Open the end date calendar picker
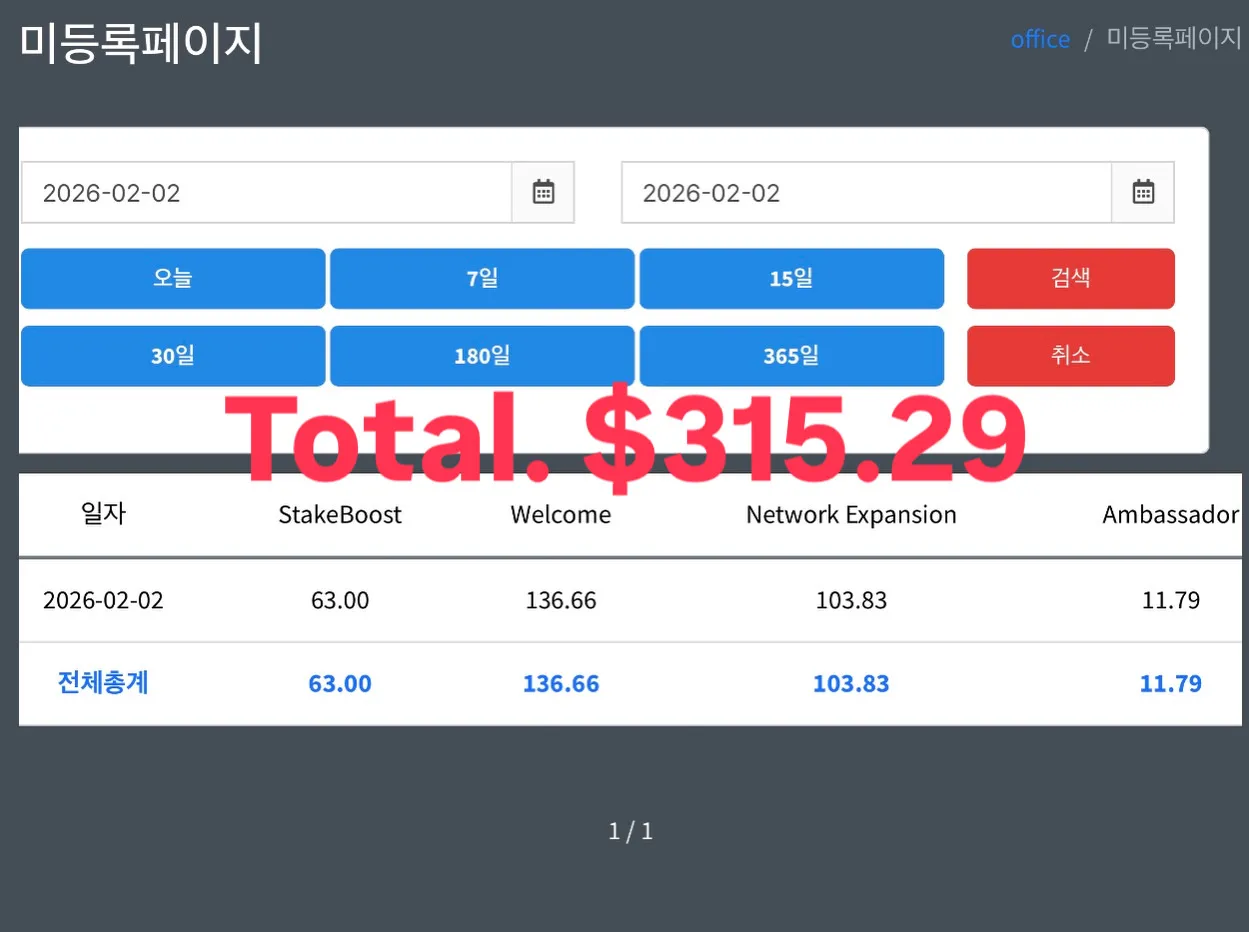The width and height of the screenshot is (1249, 932). click(x=1143, y=192)
